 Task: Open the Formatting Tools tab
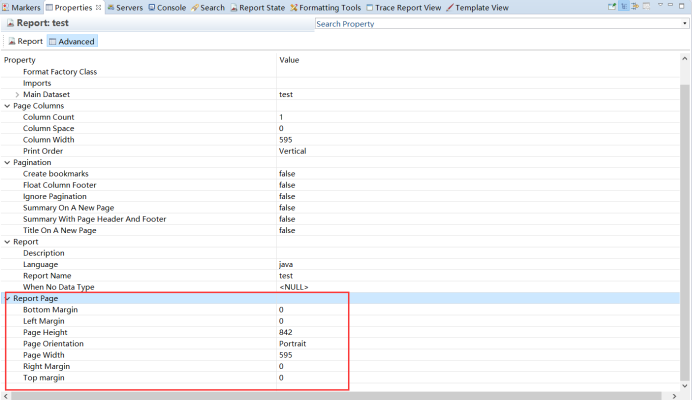point(325,8)
